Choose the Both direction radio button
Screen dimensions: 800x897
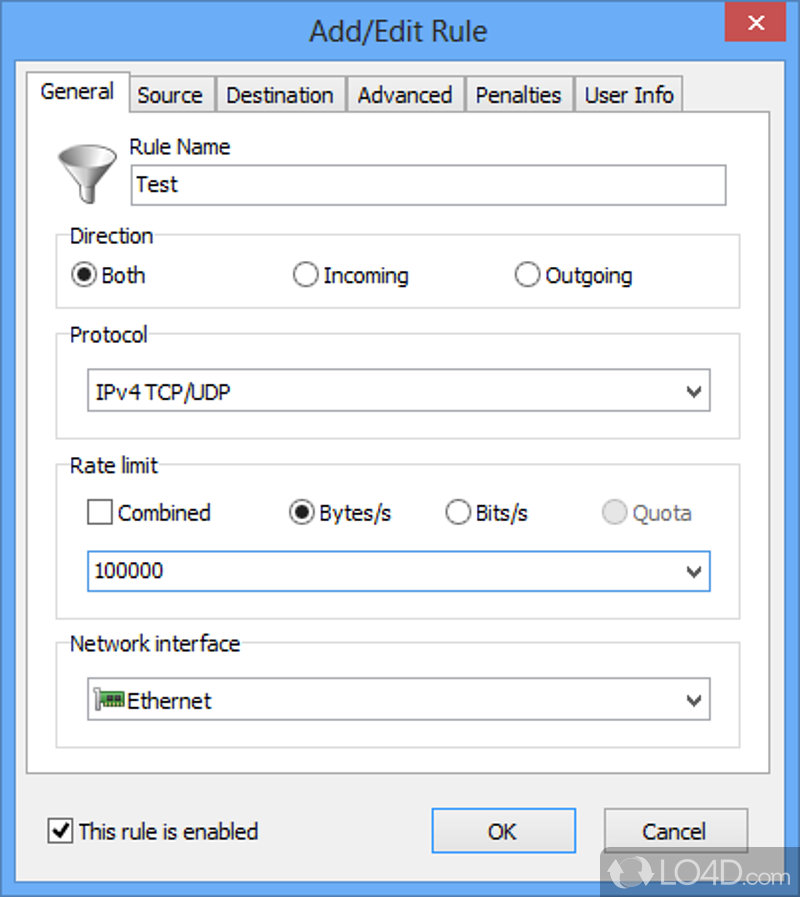tap(84, 275)
